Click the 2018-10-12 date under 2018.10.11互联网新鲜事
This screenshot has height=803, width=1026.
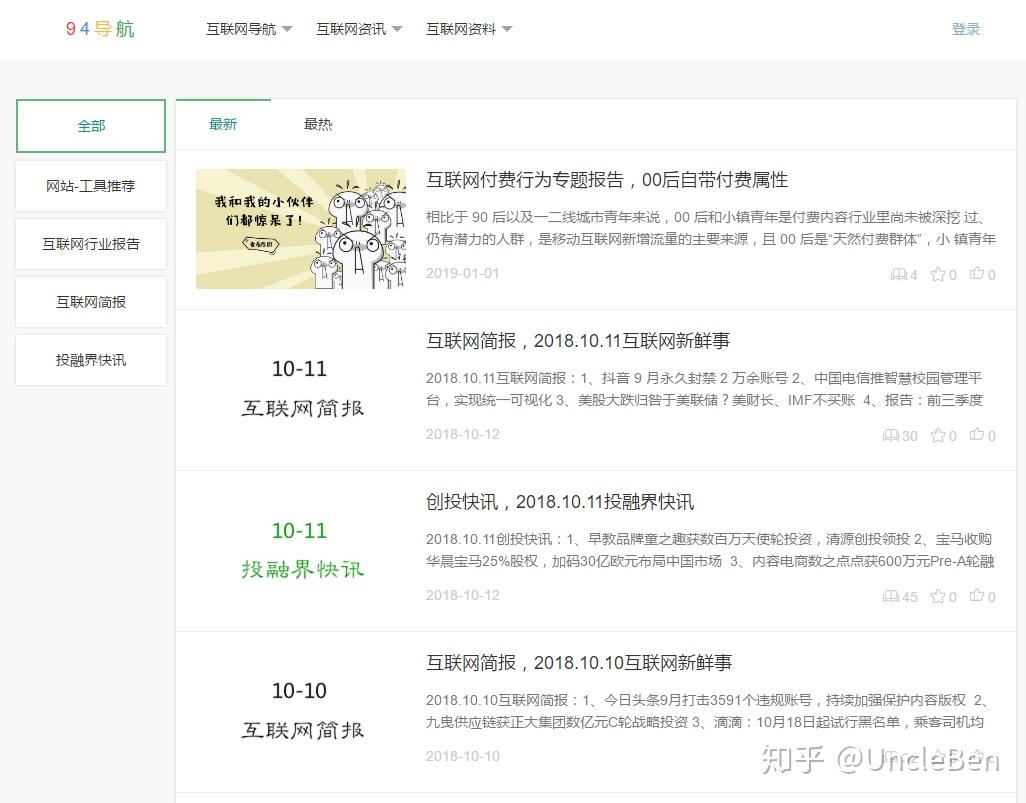pos(463,434)
